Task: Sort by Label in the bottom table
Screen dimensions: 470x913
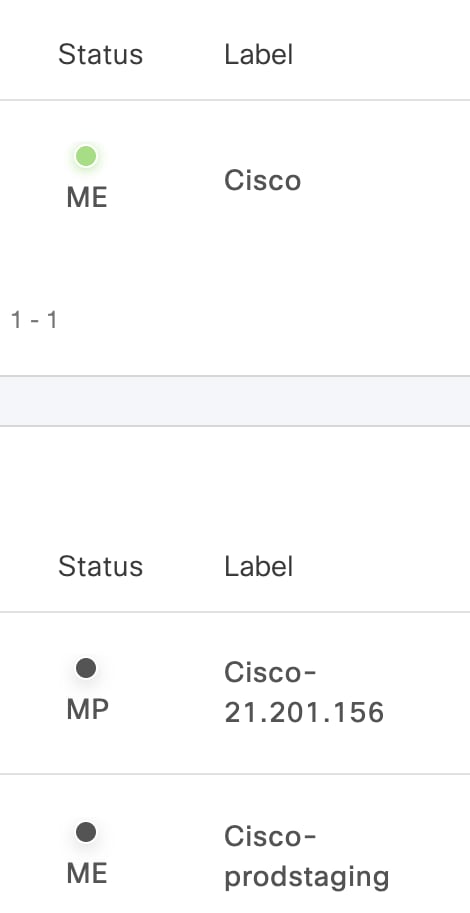Action: pyautogui.click(x=259, y=566)
